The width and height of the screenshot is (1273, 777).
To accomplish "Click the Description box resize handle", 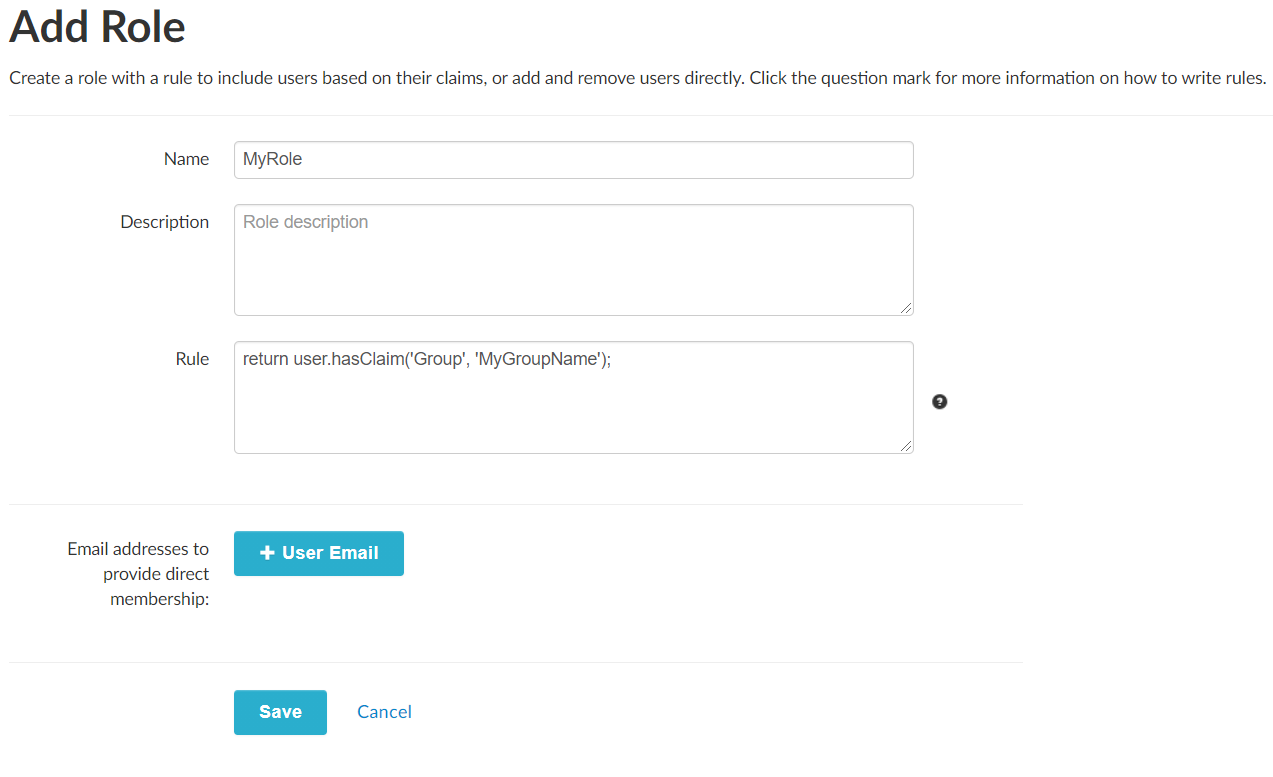I will tap(906, 308).
